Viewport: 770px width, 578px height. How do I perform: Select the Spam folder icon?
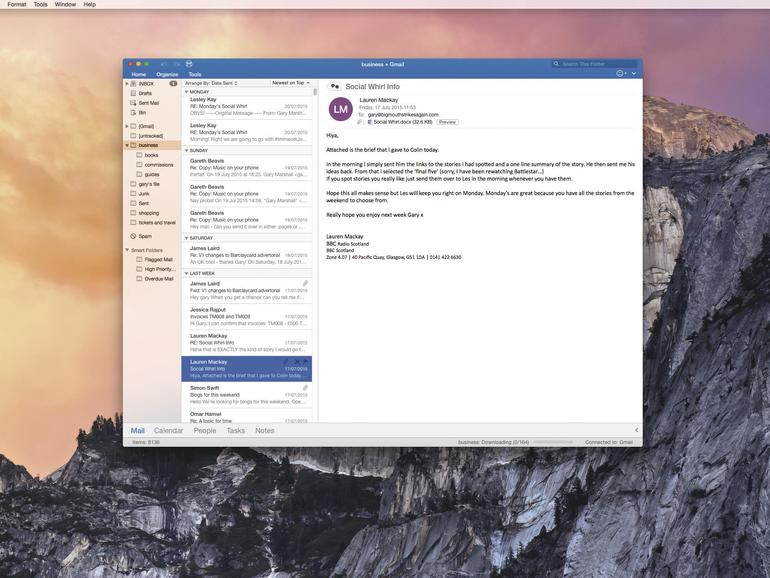click(x=133, y=236)
